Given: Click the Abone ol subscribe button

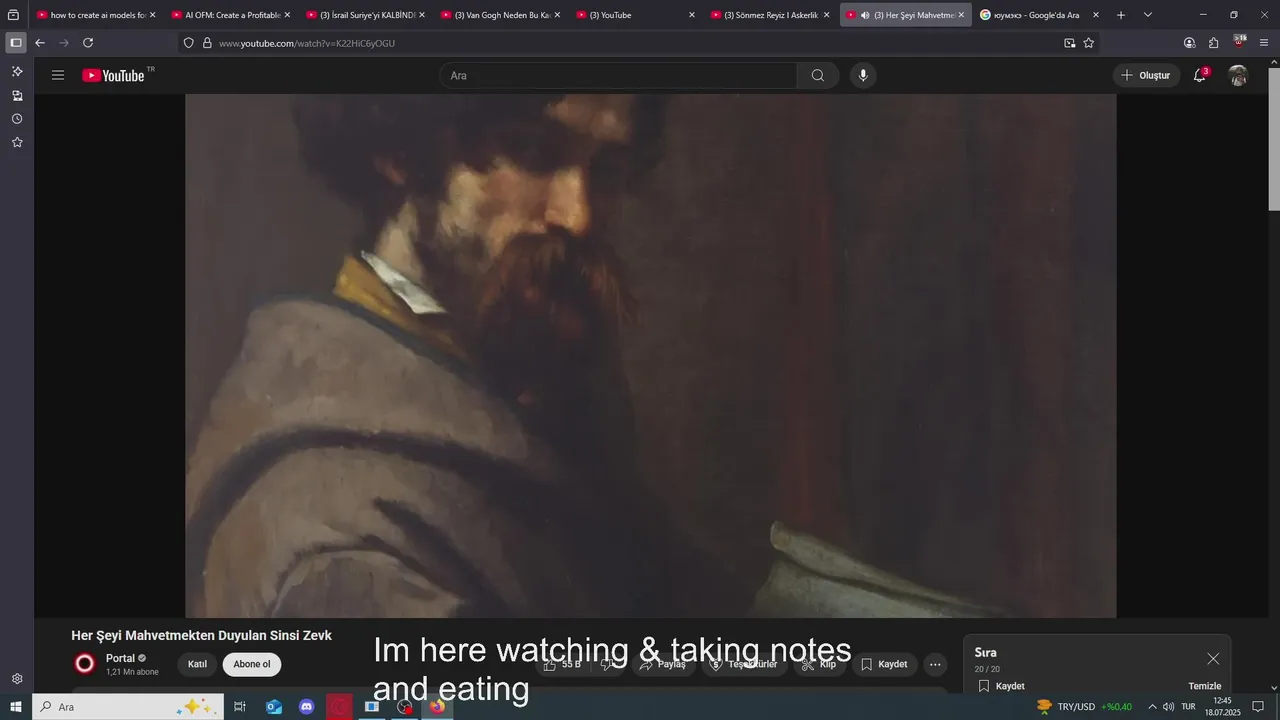Looking at the screenshot, I should click(252, 664).
